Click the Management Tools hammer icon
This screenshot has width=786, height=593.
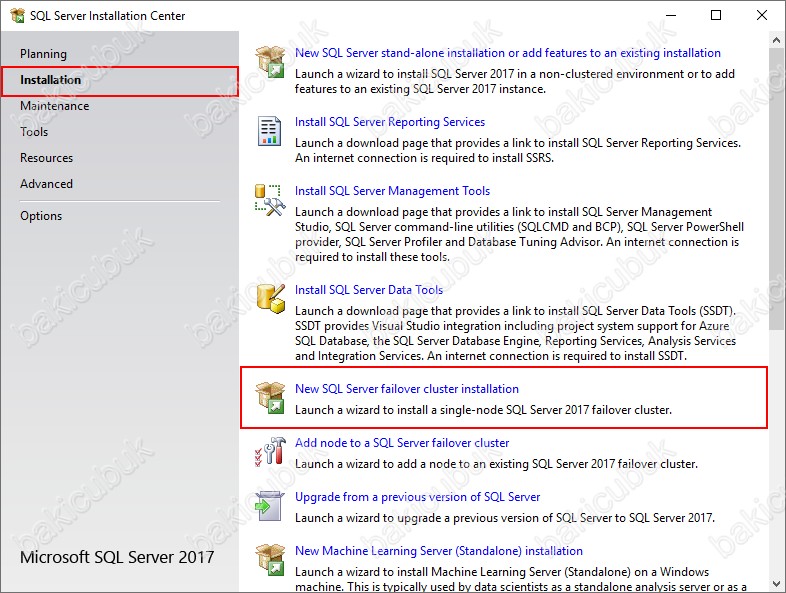pos(270,200)
